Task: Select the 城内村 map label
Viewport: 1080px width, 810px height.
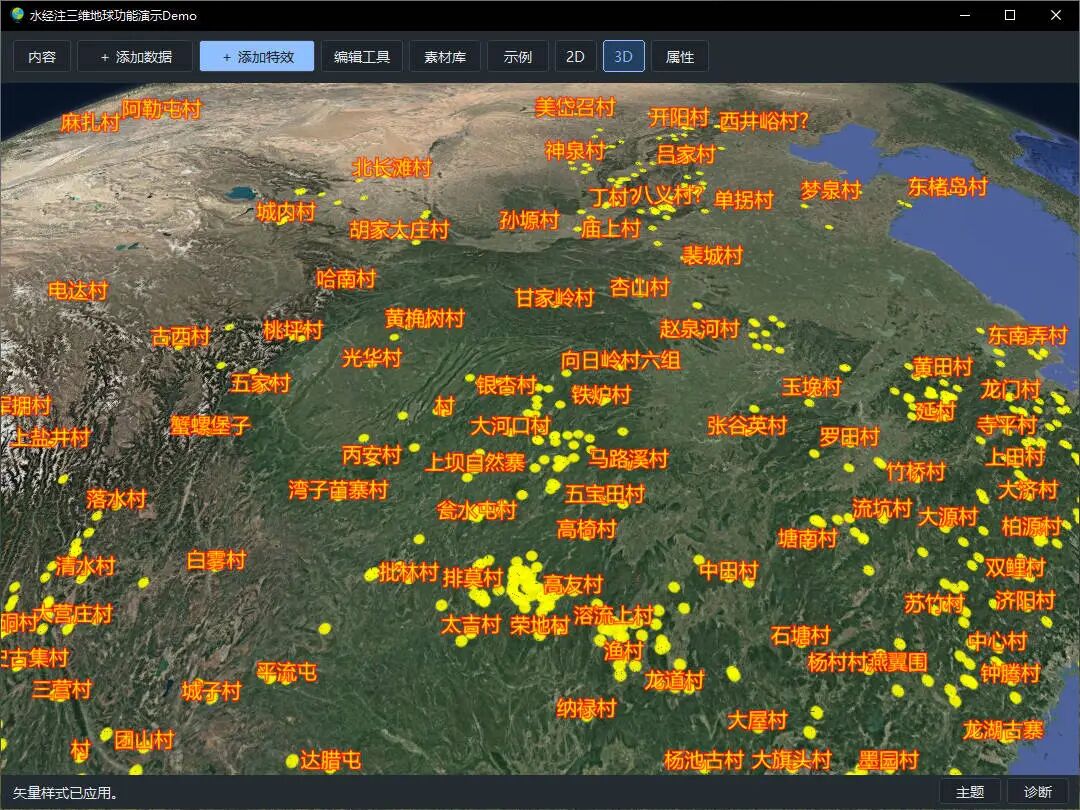Action: (x=286, y=211)
